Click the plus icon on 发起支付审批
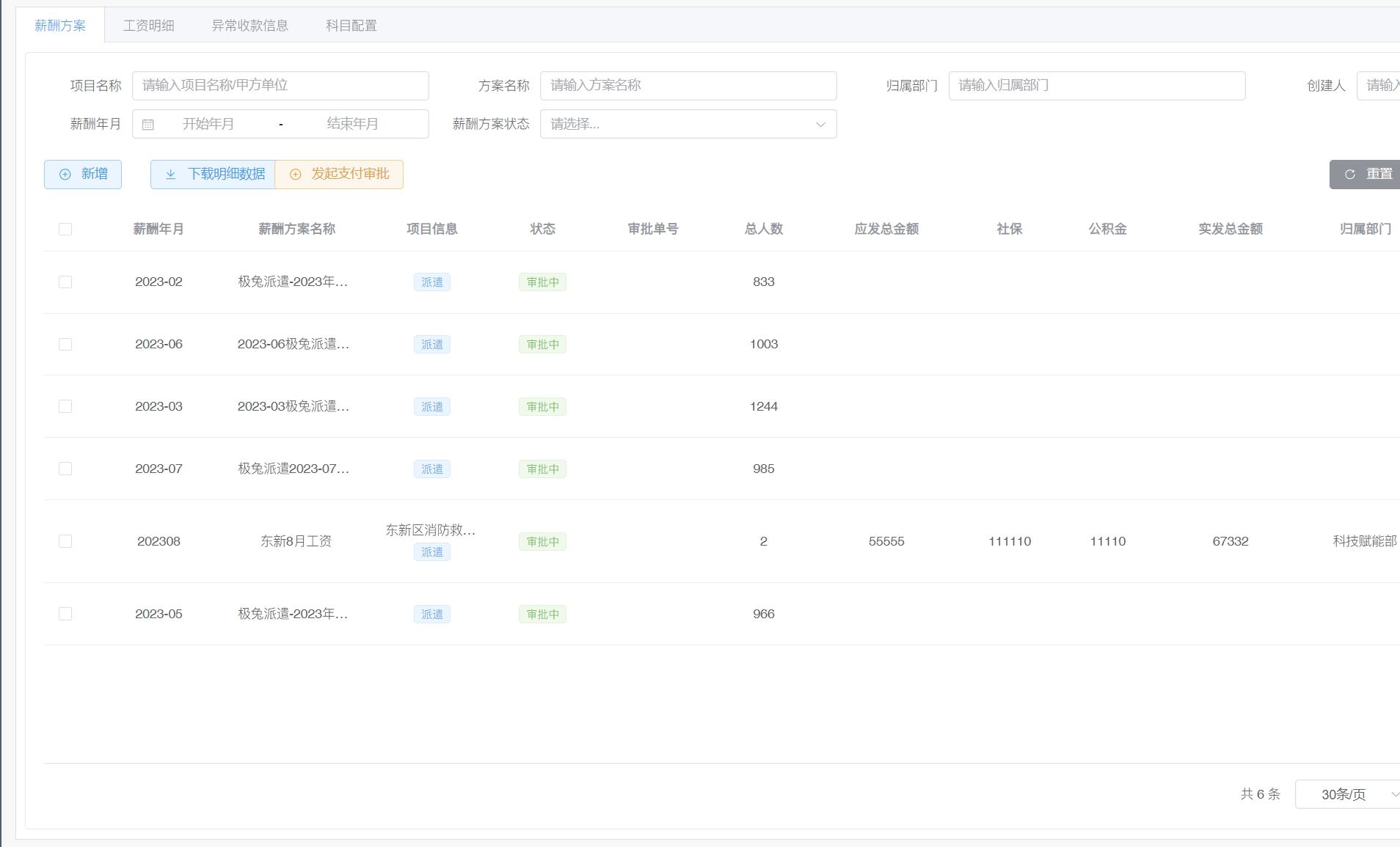The width and height of the screenshot is (1400, 847). [296, 175]
